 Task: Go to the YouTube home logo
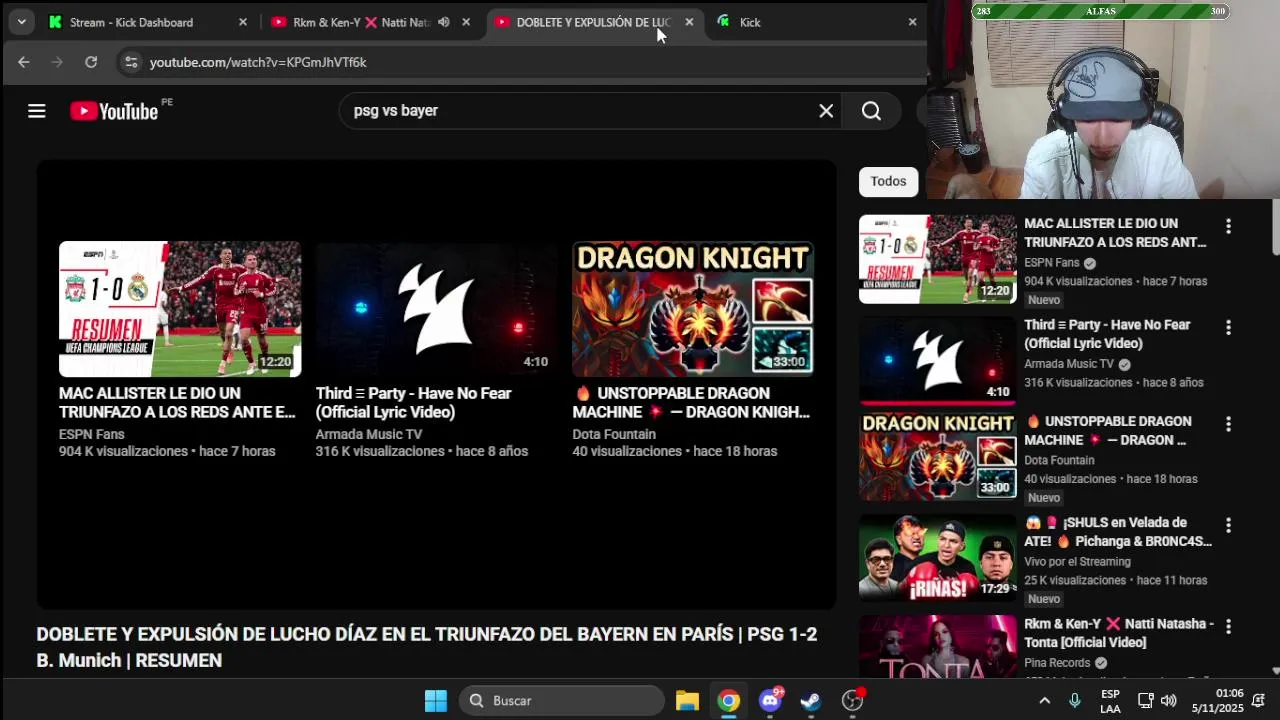click(x=114, y=111)
